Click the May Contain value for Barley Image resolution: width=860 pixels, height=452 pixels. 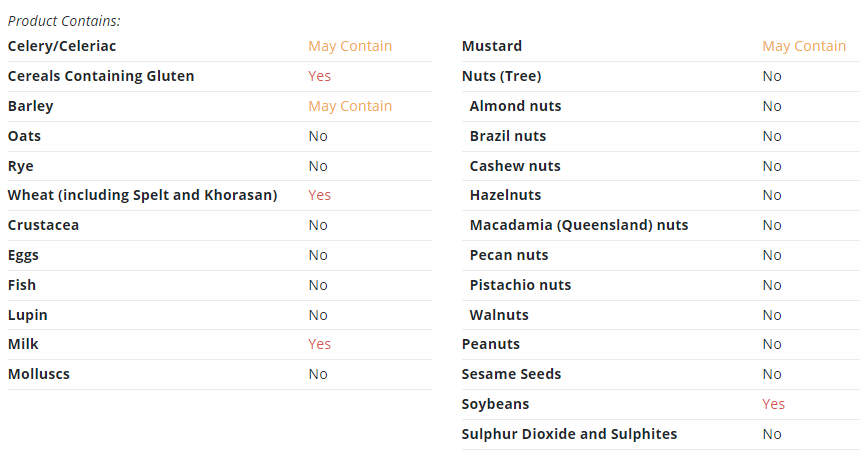tap(350, 106)
